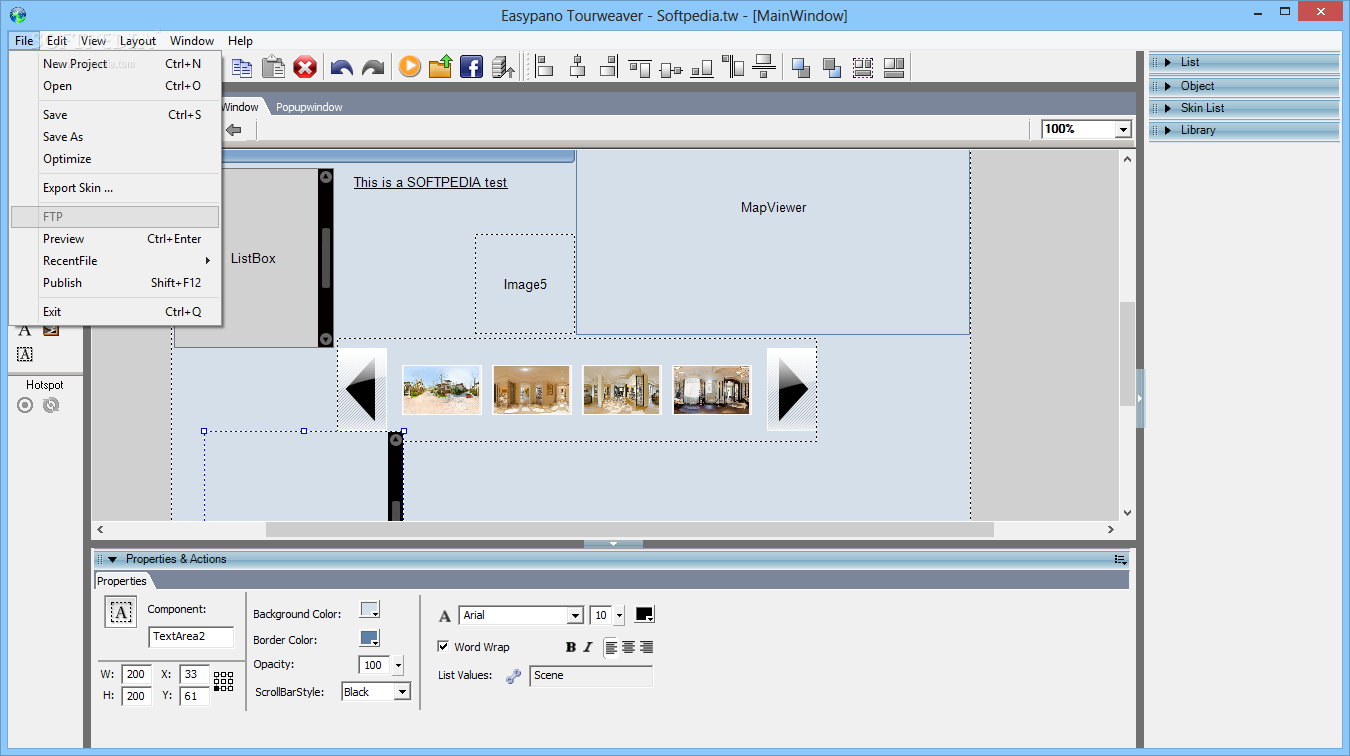Click the FTP server upload icon
Image resolution: width=1350 pixels, height=756 pixels.
pyautogui.click(x=503, y=67)
